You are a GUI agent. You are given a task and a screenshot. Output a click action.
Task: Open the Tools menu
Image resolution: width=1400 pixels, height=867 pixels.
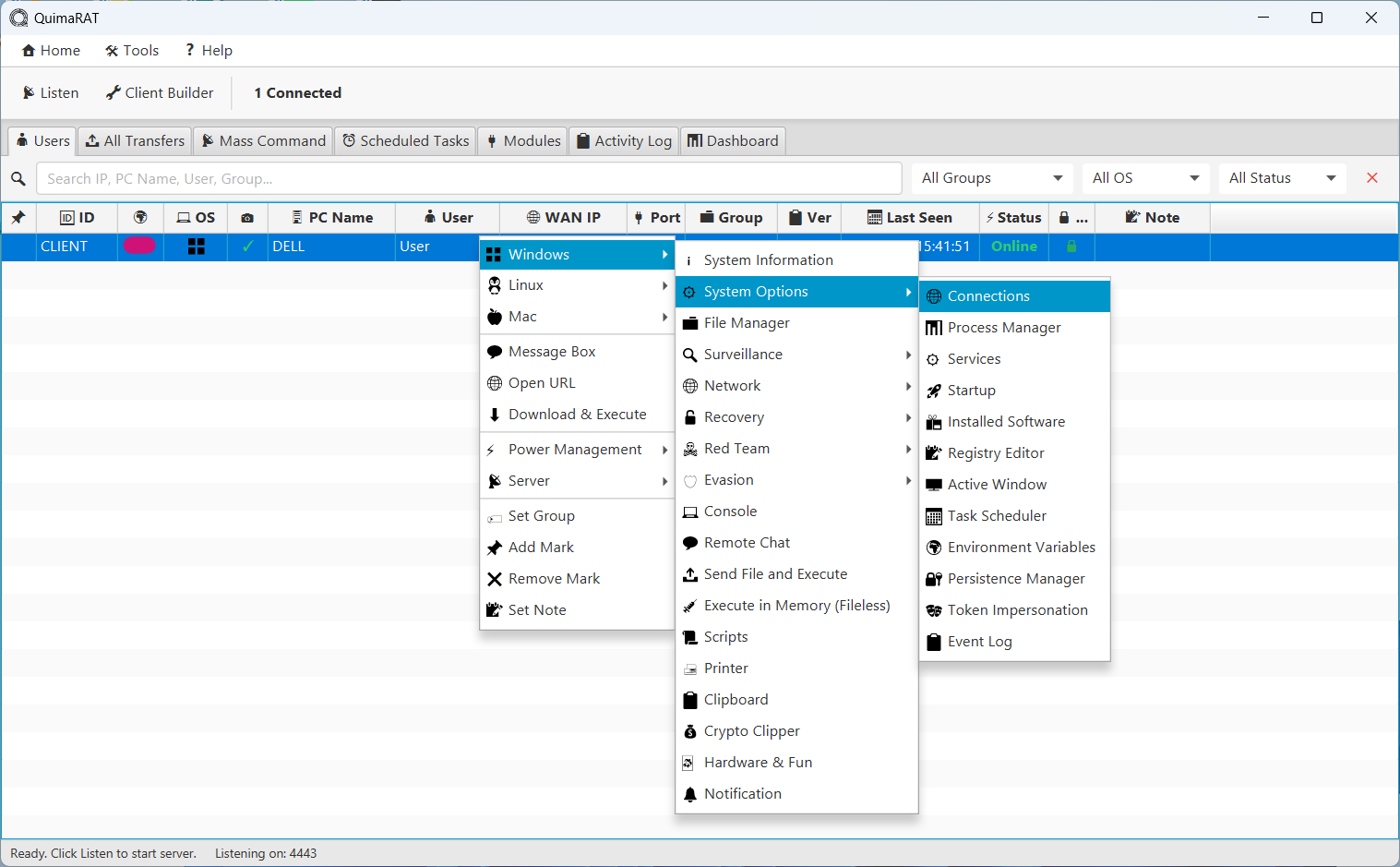point(132,50)
